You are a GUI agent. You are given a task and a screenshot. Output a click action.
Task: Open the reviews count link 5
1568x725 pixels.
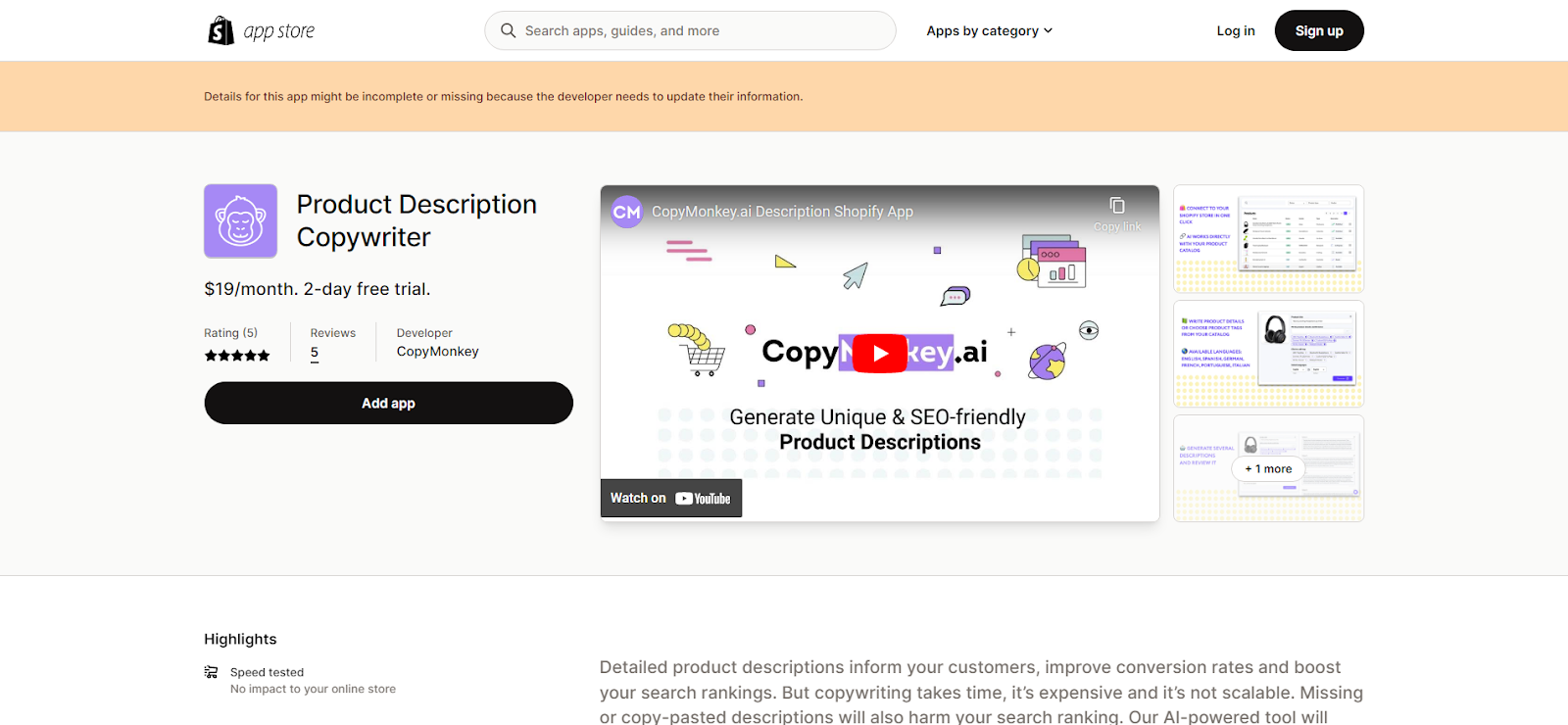point(315,353)
